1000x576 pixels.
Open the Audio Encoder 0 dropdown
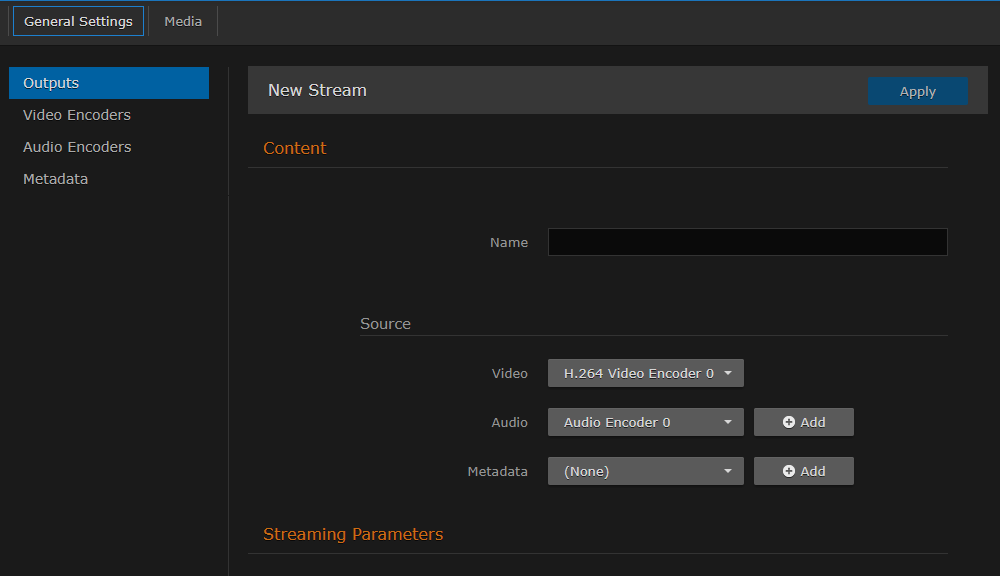[645, 421]
